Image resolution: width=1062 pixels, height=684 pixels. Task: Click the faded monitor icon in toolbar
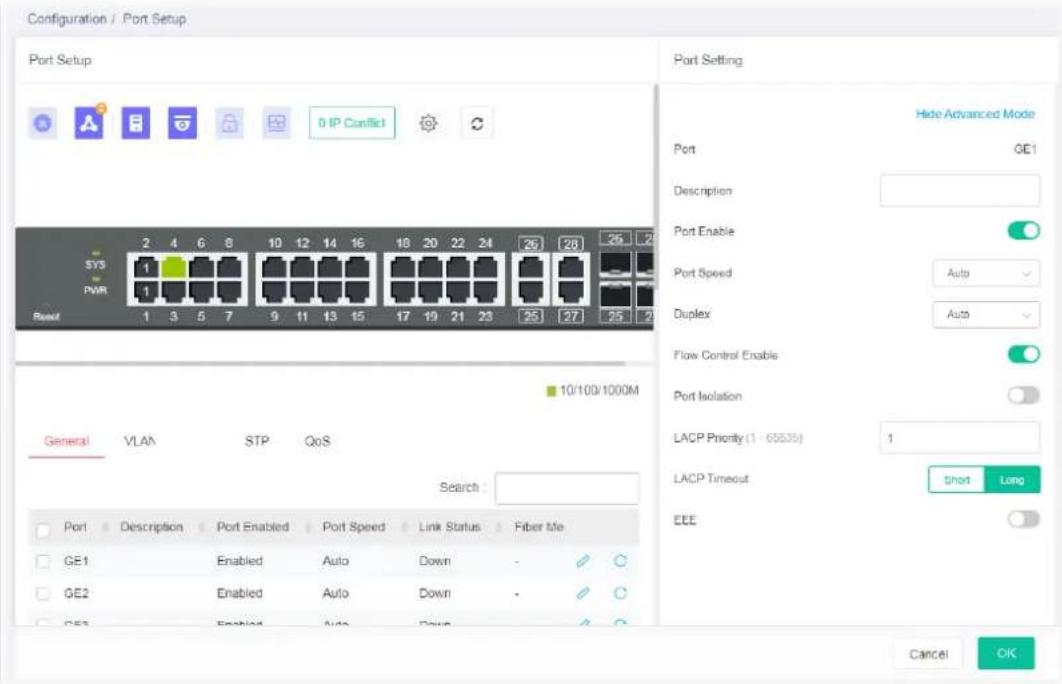[x=276, y=123]
